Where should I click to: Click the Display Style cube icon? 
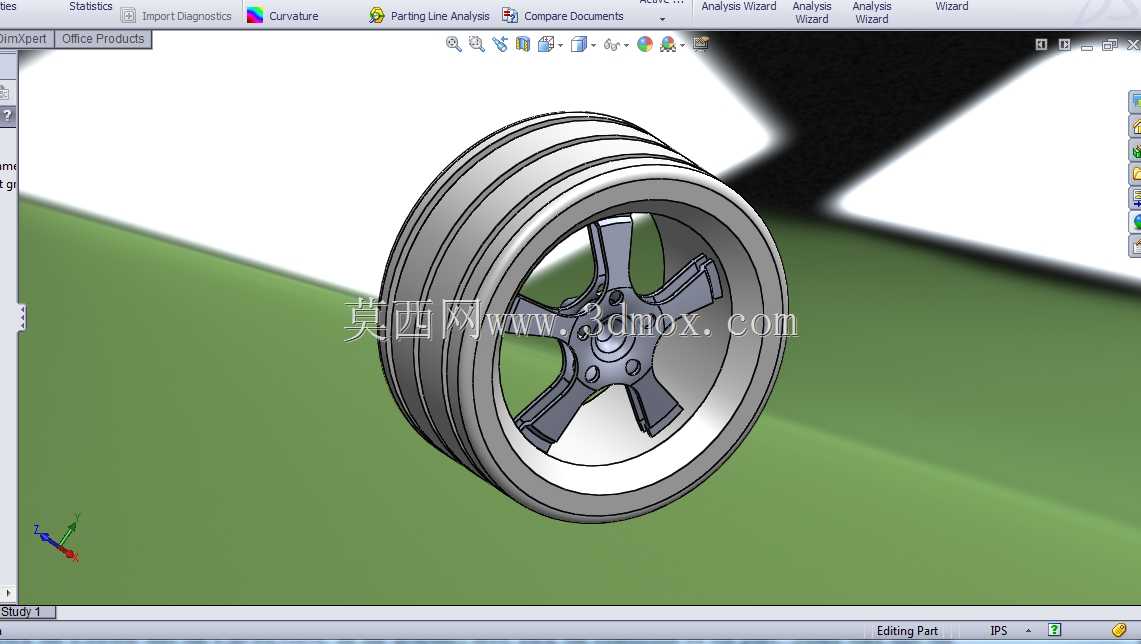tap(579, 44)
